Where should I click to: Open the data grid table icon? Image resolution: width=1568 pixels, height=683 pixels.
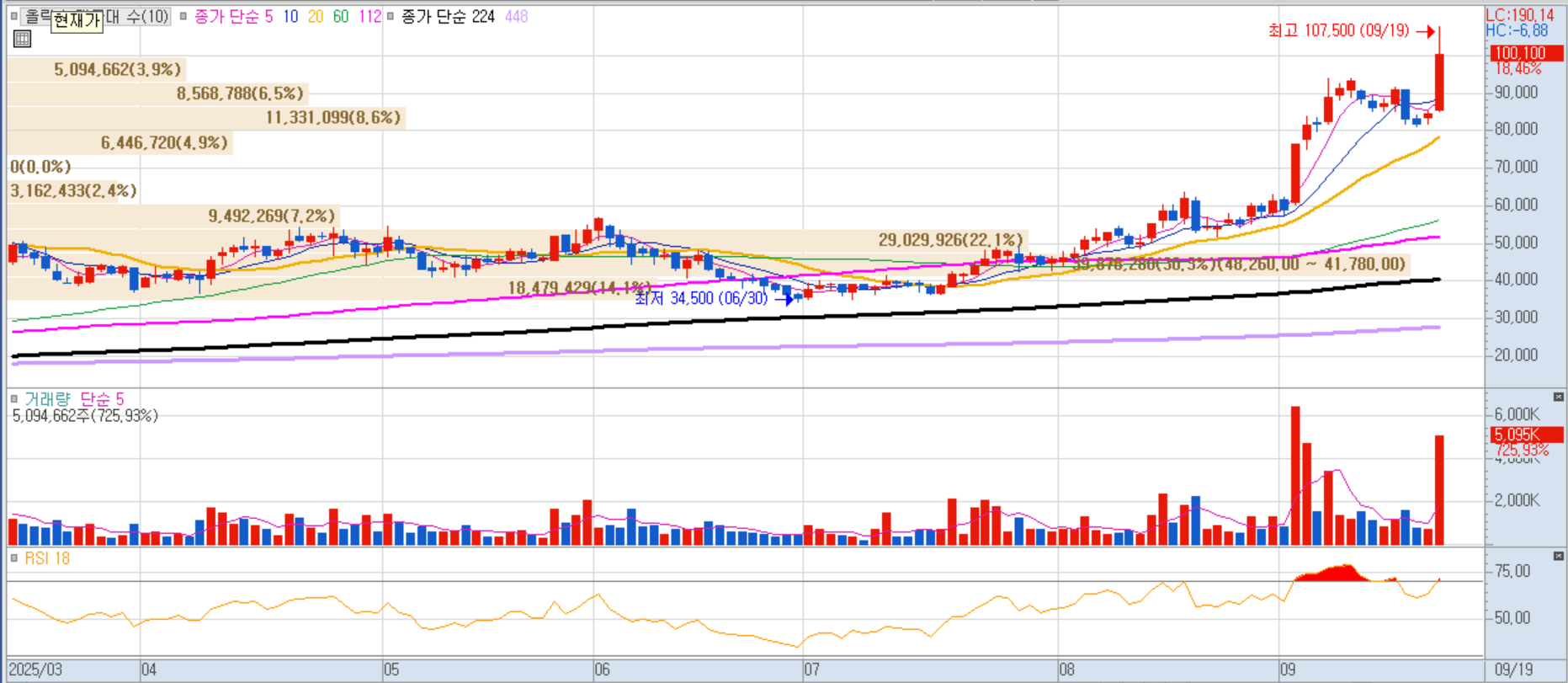pyautogui.click(x=23, y=38)
